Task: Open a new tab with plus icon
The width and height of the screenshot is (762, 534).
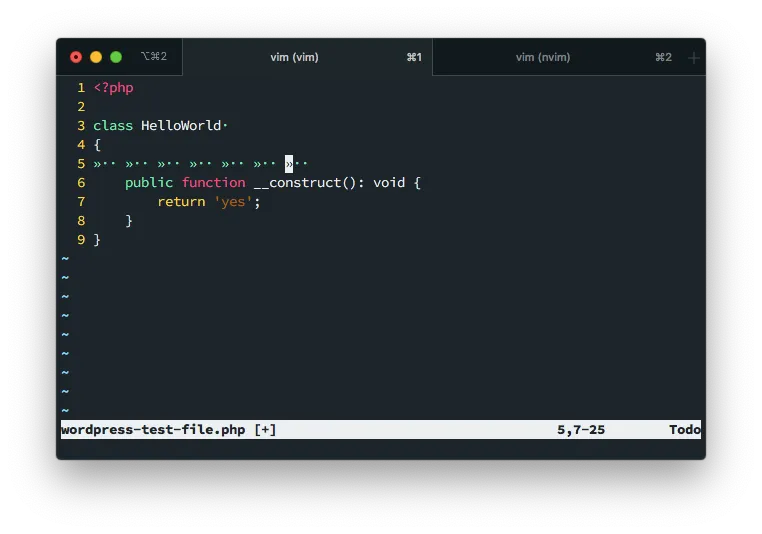Action: (x=693, y=58)
